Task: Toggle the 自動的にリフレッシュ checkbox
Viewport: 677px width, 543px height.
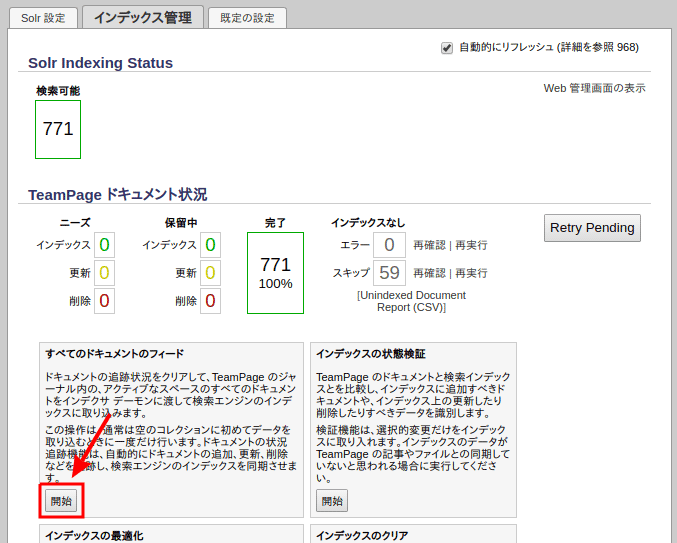Action: 447,48
